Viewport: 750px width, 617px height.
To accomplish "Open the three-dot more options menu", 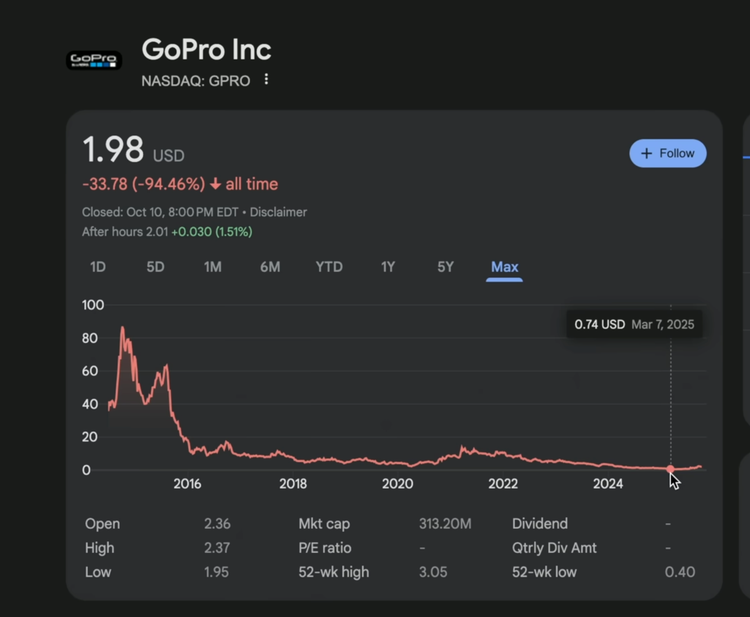I will point(266,80).
